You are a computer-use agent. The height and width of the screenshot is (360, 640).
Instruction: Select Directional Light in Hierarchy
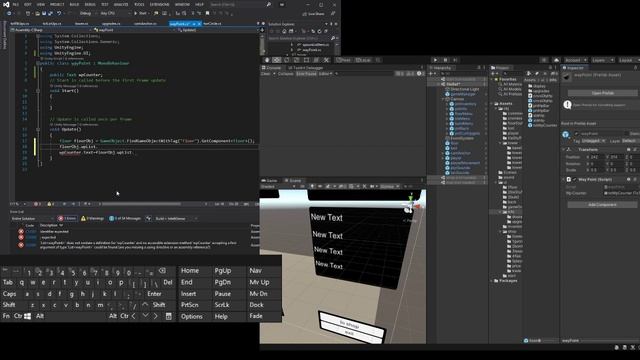tap(464, 89)
